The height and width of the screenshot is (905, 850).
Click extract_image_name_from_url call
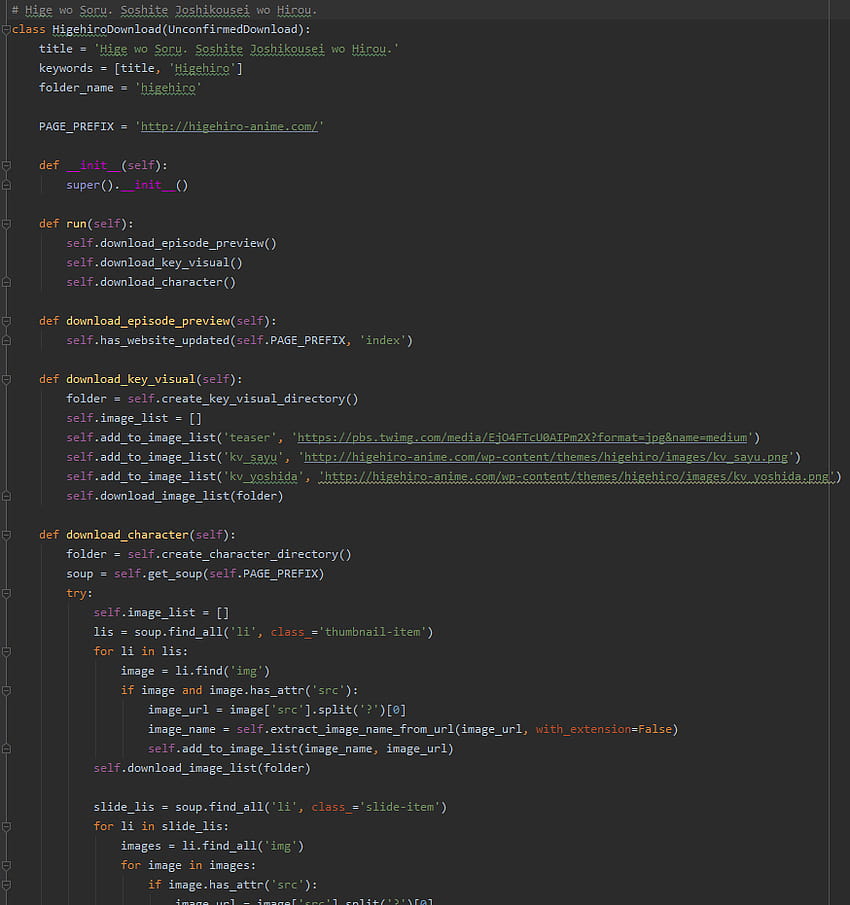tap(362, 730)
